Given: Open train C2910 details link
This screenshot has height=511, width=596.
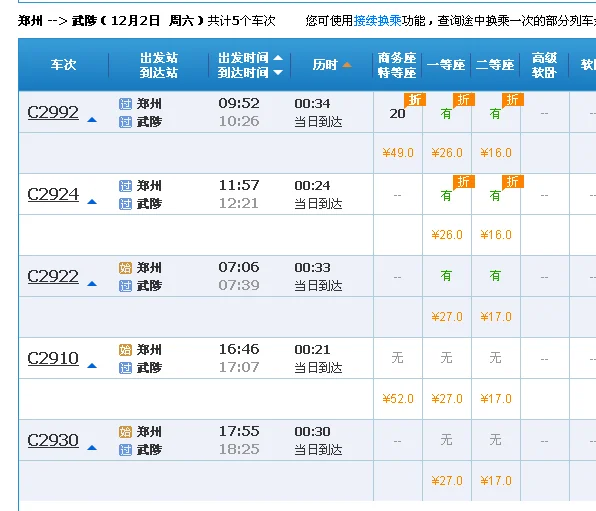Looking at the screenshot, I should (53, 359).
